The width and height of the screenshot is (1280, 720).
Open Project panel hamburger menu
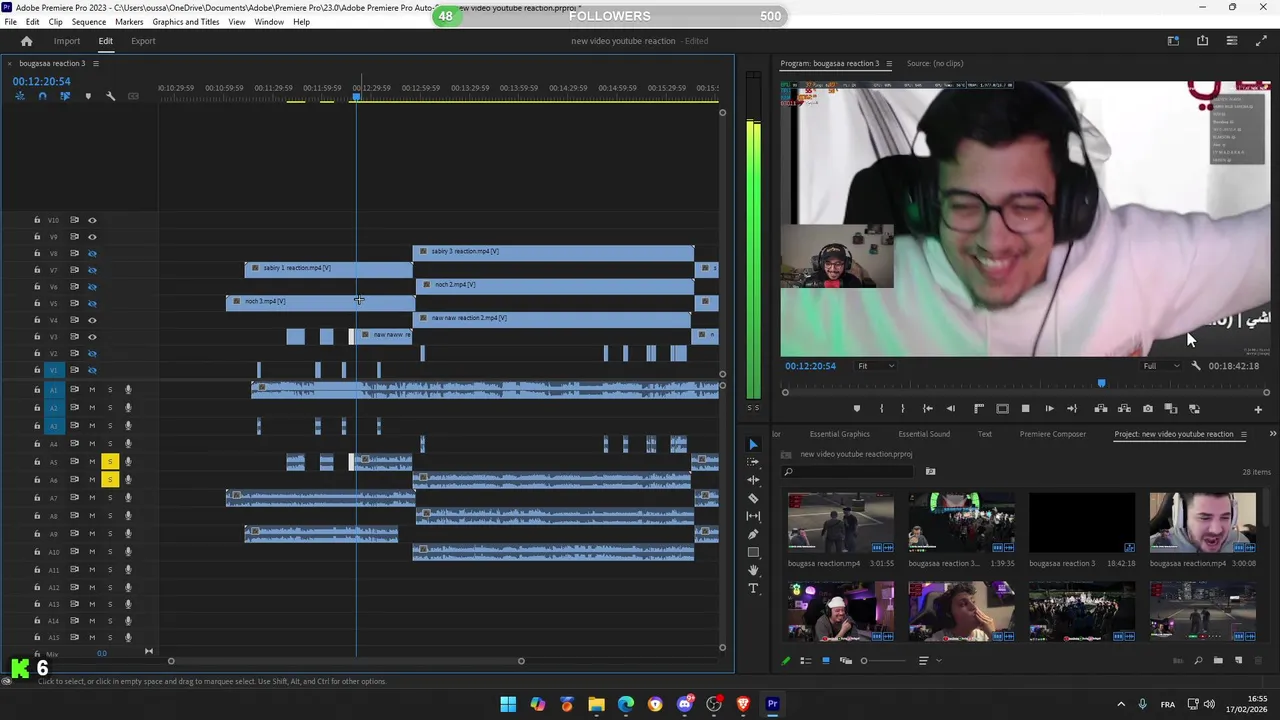(x=1244, y=434)
